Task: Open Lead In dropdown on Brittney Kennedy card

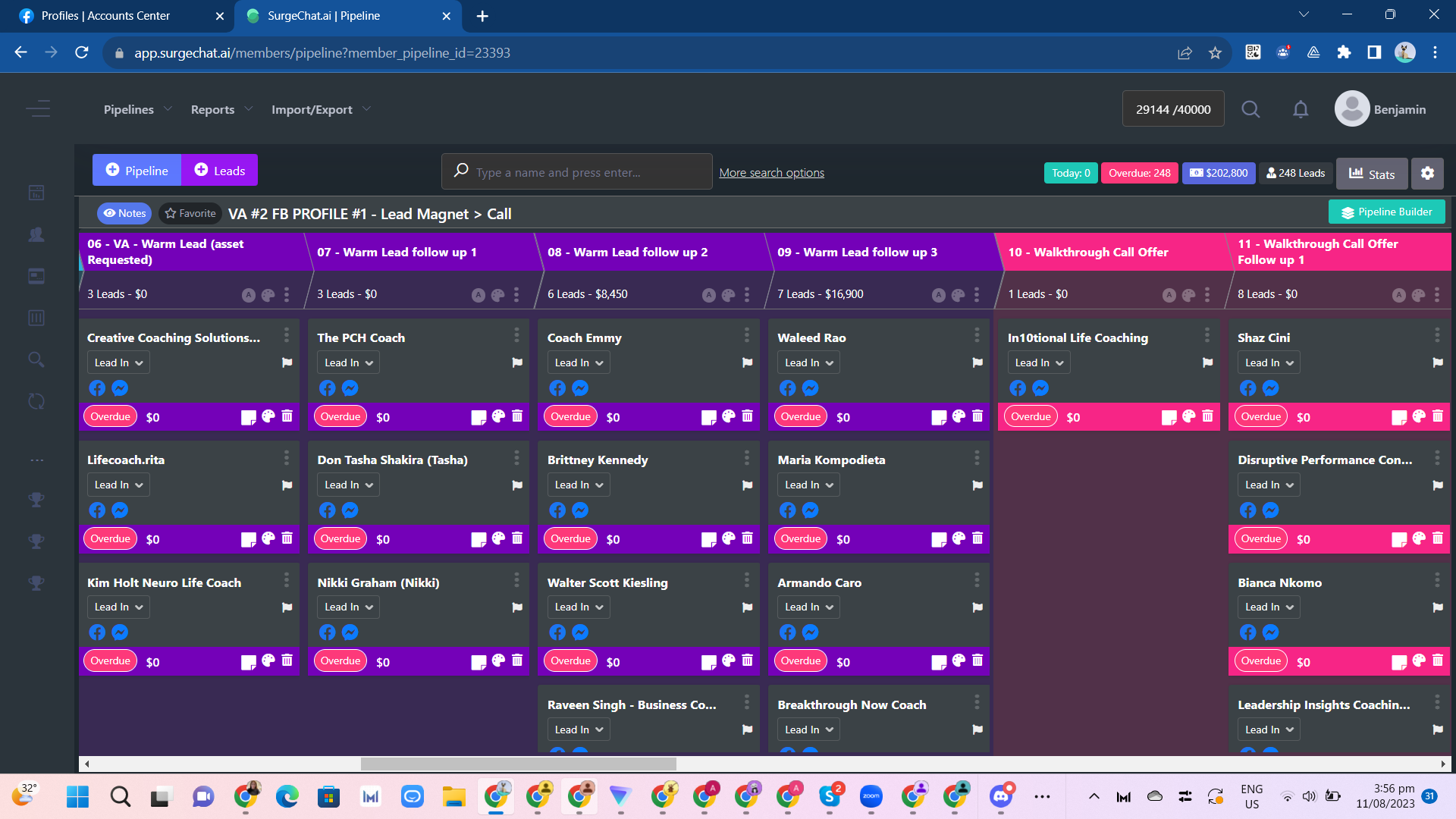Action: pos(579,485)
